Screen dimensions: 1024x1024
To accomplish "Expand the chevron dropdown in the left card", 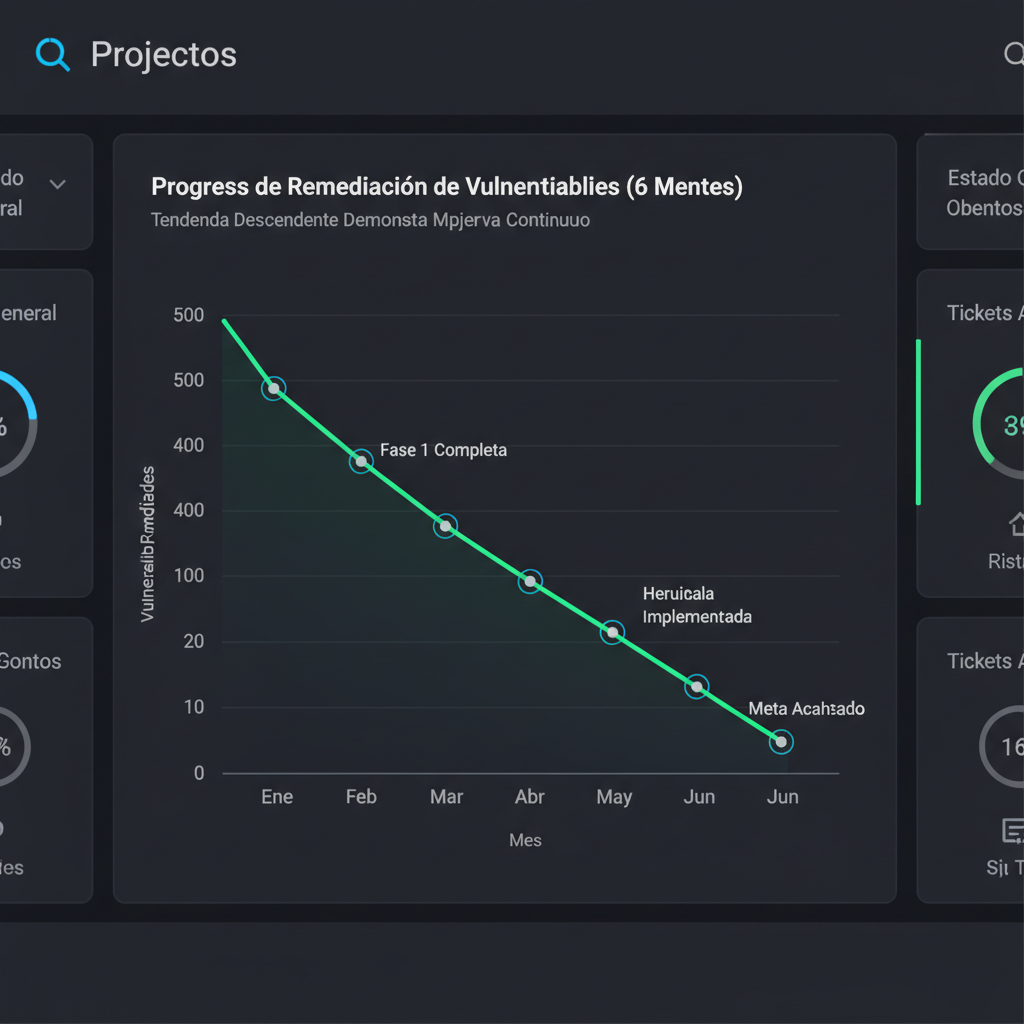I will coord(58,184).
